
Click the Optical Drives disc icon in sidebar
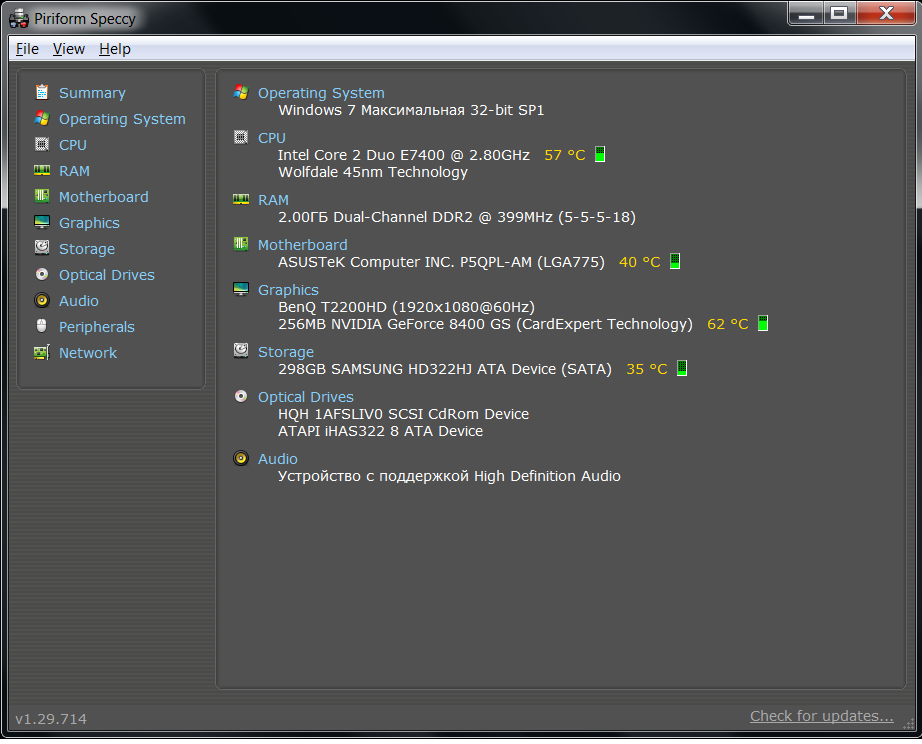(x=42, y=274)
